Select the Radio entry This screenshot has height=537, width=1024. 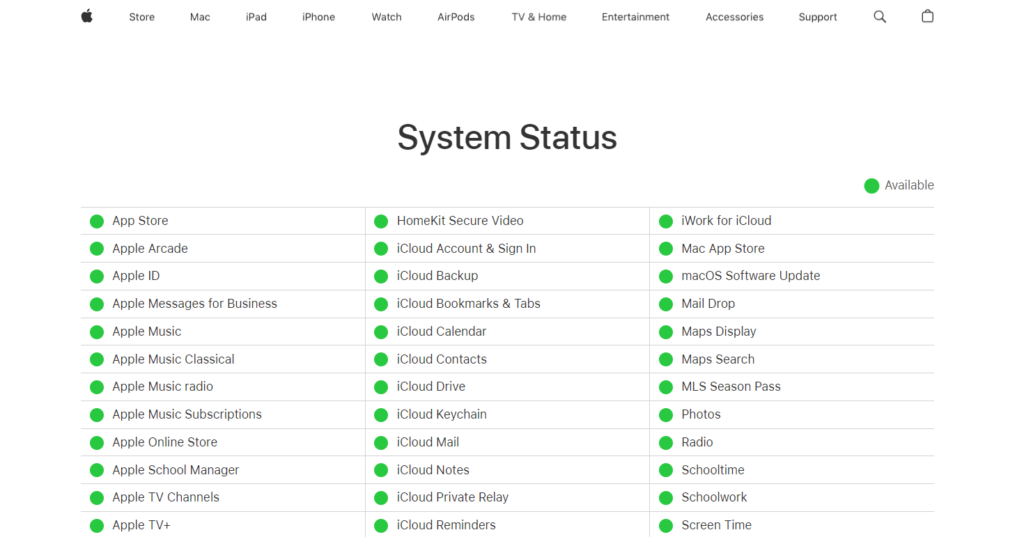pyautogui.click(x=697, y=442)
